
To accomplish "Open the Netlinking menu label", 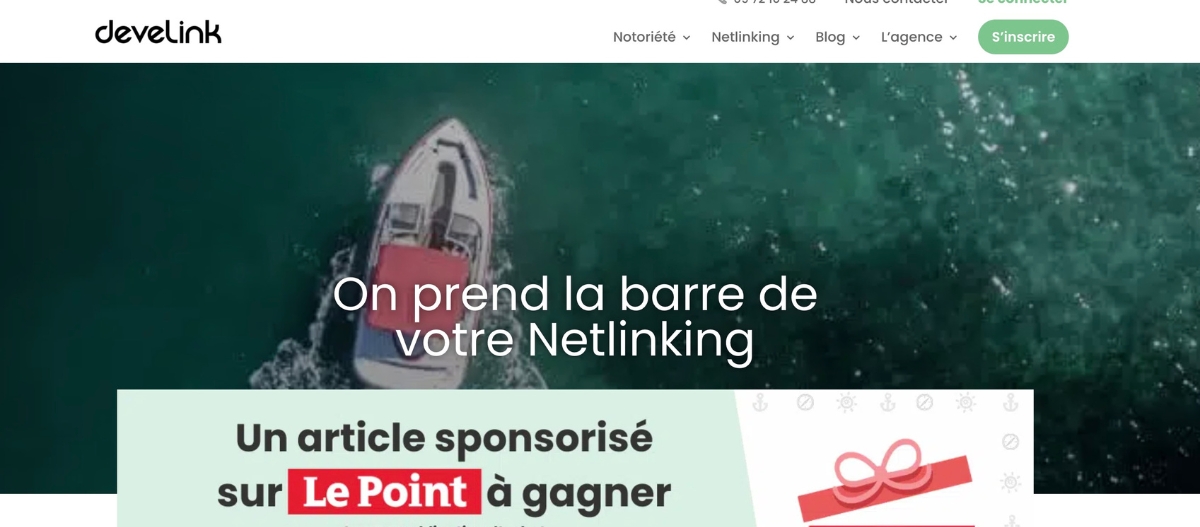I will pos(745,37).
